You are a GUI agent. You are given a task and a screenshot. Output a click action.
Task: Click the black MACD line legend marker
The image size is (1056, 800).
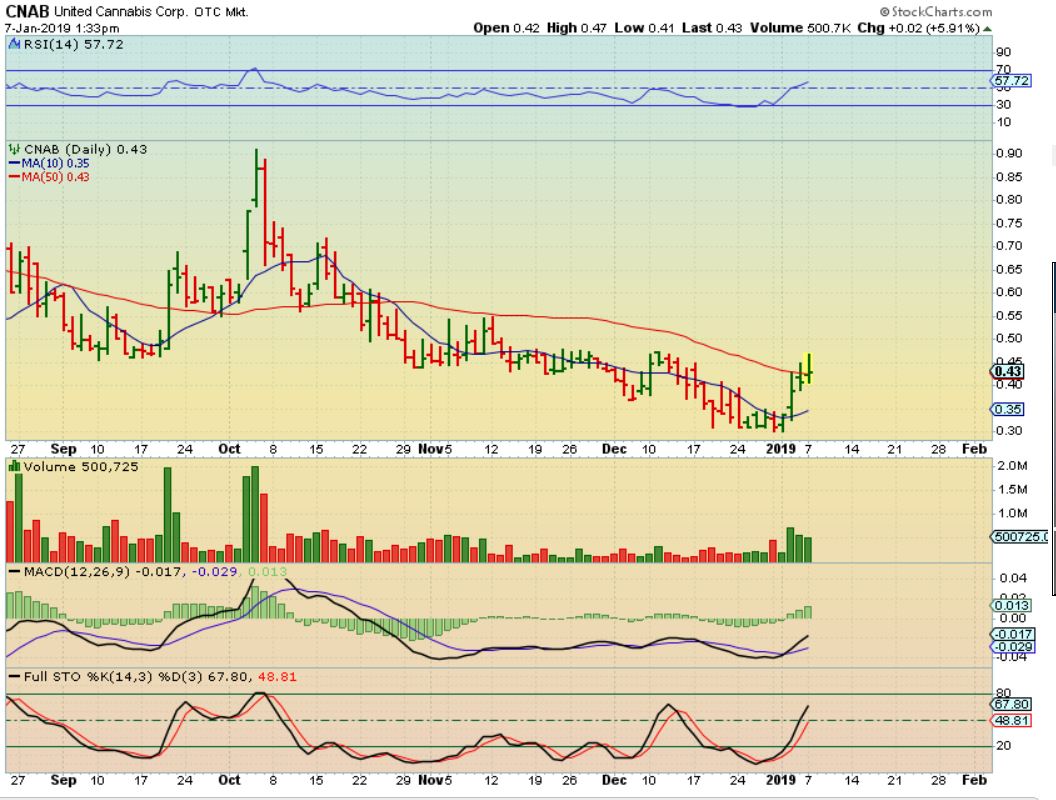click(14, 572)
